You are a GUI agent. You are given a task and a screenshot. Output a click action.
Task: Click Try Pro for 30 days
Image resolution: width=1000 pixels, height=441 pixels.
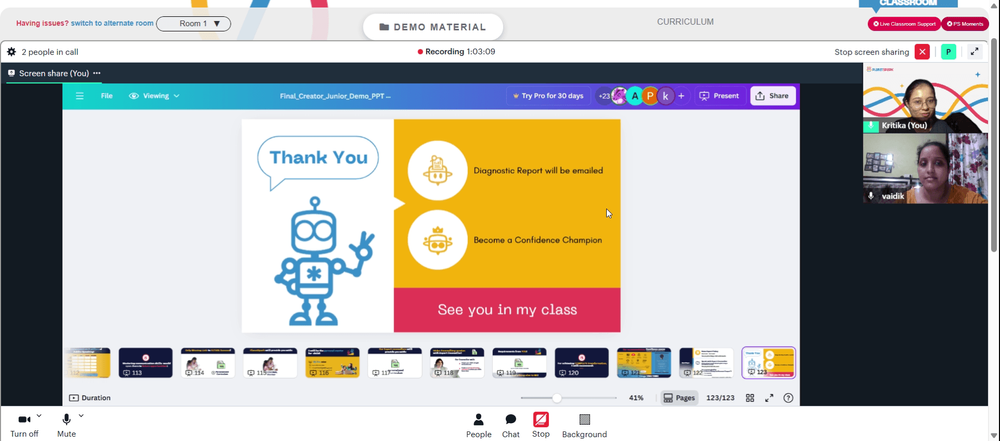(548, 96)
